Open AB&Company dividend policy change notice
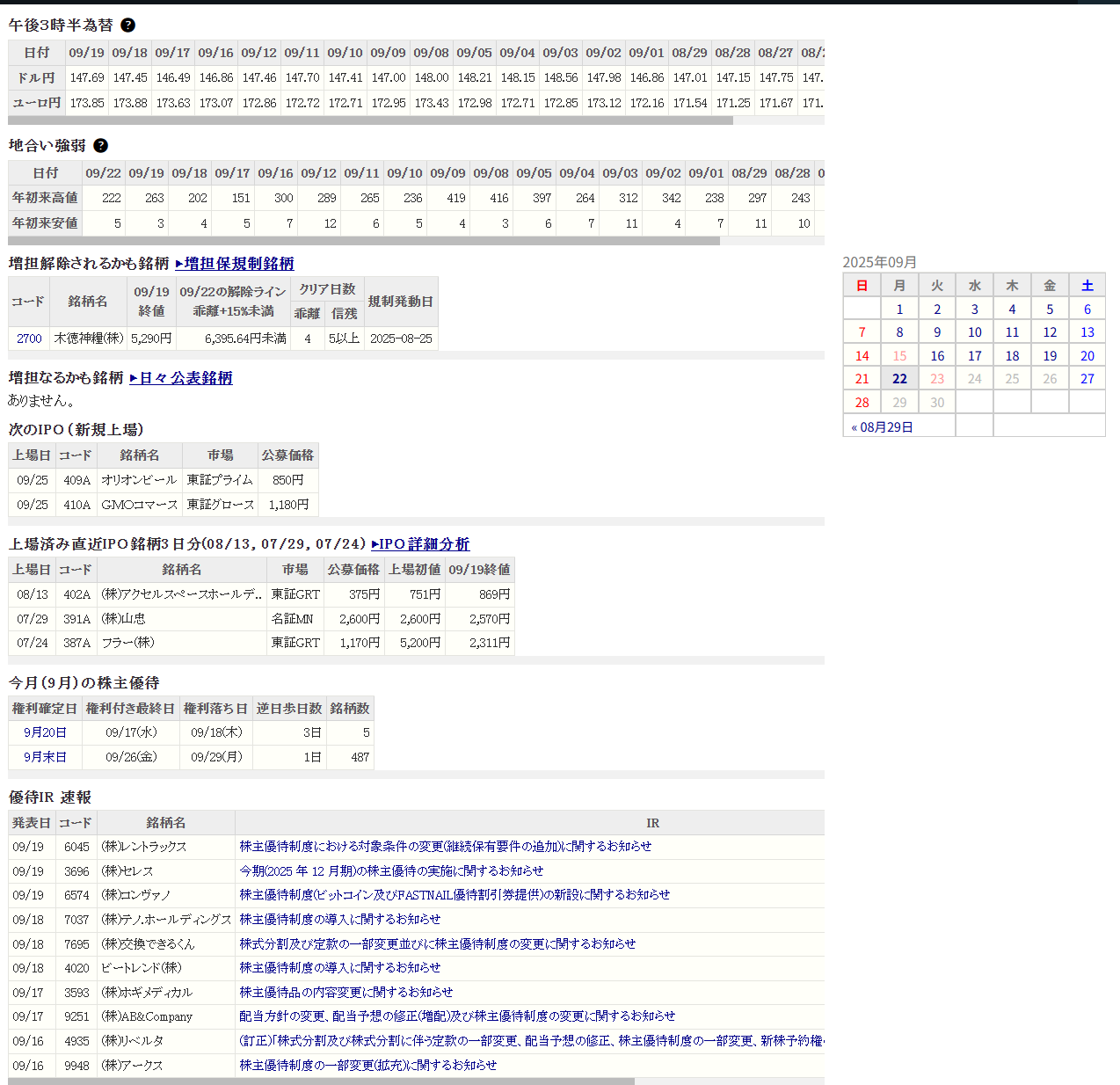The width and height of the screenshot is (1120, 1085). (457, 1016)
